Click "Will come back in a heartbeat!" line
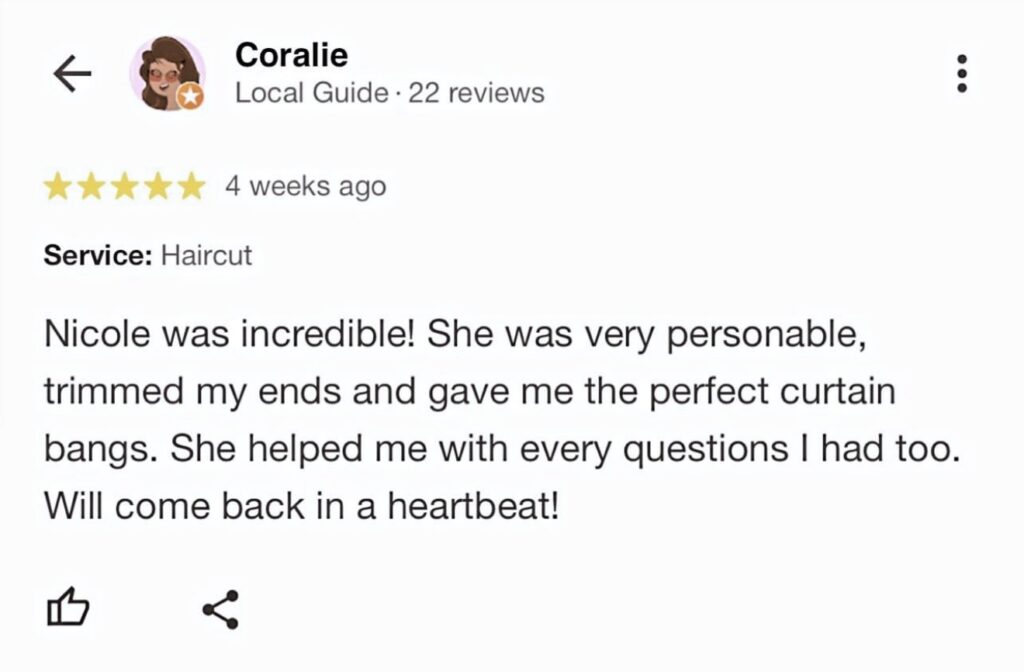Screen dimensions: 1024x672 point(301,506)
